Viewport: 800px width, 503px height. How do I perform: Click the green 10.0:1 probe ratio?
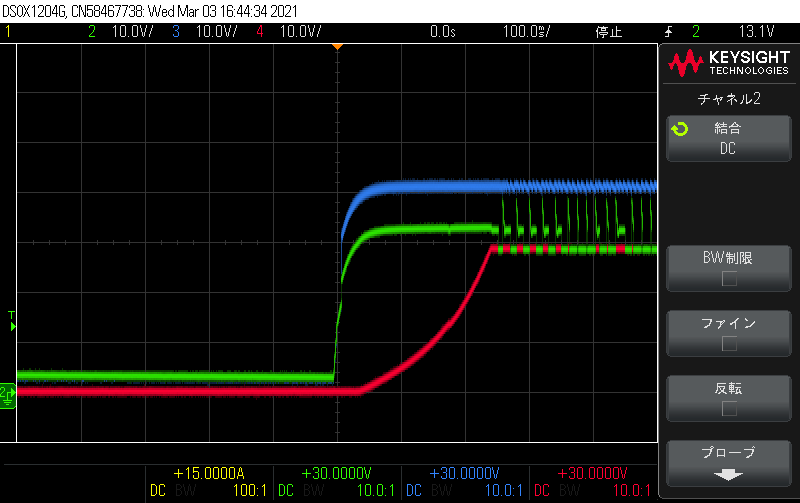[x=376, y=491]
